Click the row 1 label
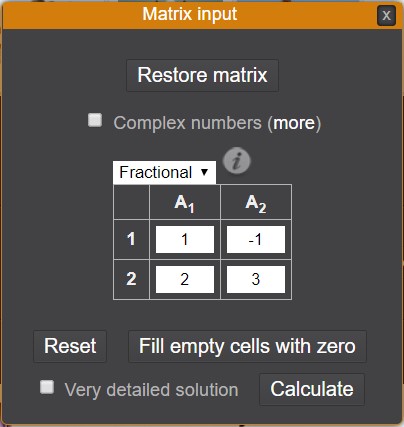The image size is (404, 427). (x=131, y=239)
